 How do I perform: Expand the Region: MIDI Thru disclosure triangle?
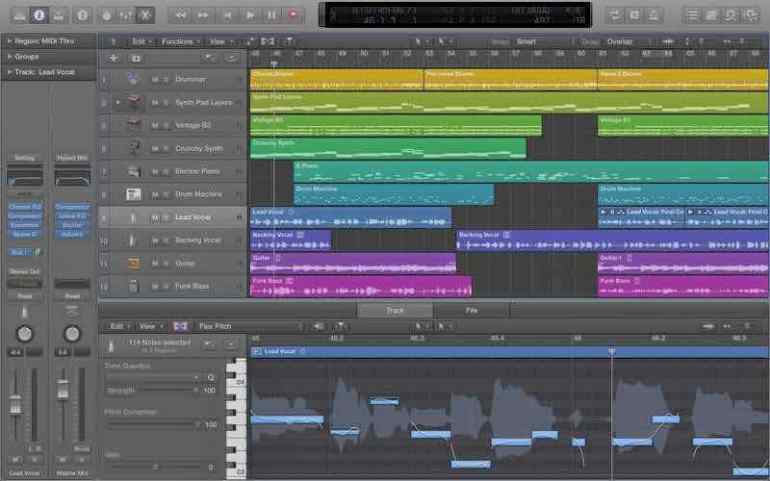pyautogui.click(x=9, y=41)
